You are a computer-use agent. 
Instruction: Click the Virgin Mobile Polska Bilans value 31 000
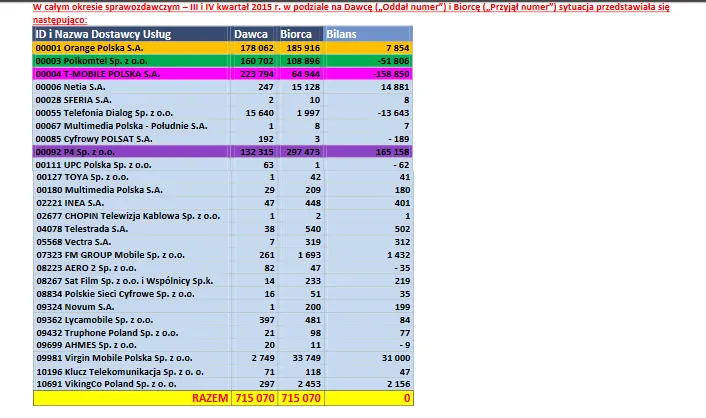pyautogui.click(x=396, y=358)
